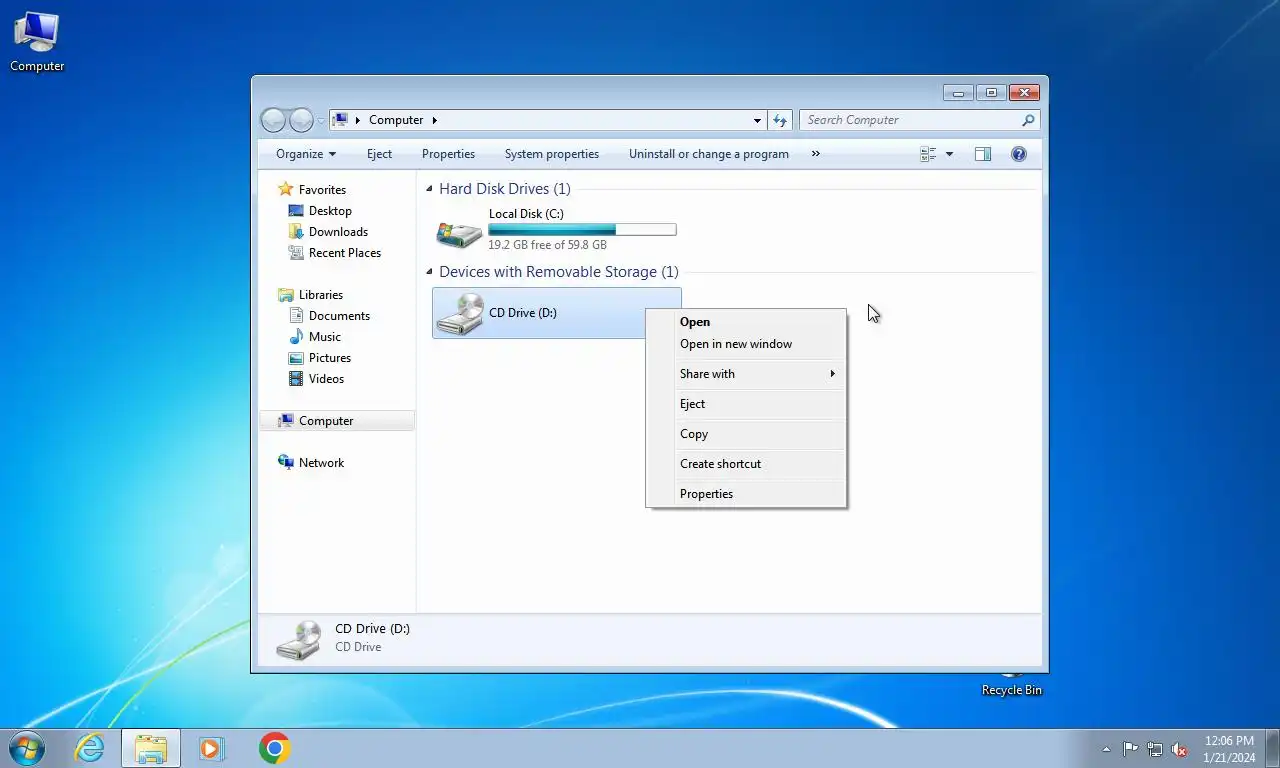Open the Pictures library
The width and height of the screenshot is (1280, 768).
[330, 358]
